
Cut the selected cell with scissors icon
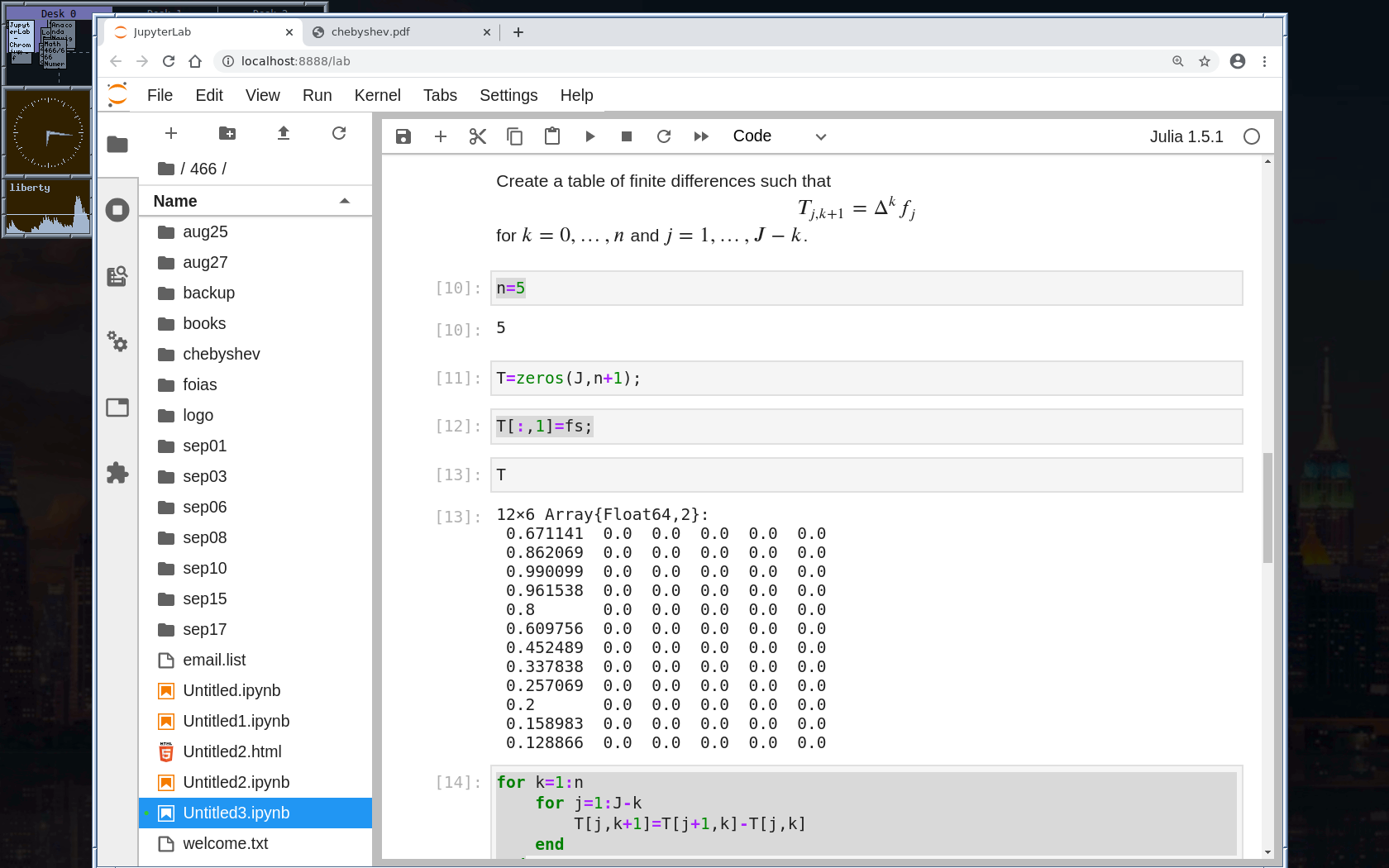[477, 136]
